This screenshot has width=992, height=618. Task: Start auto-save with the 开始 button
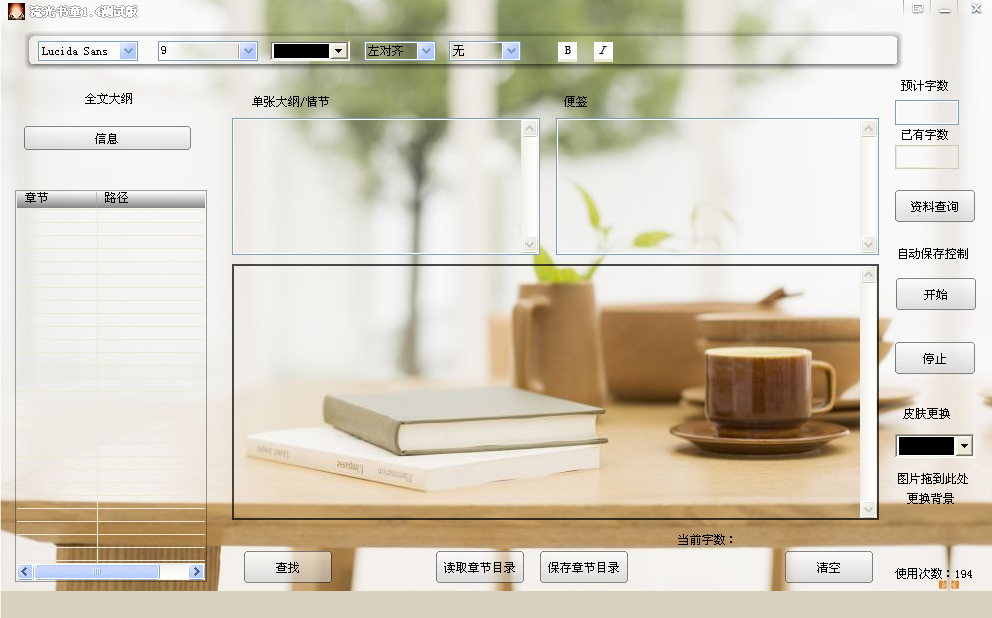click(936, 294)
